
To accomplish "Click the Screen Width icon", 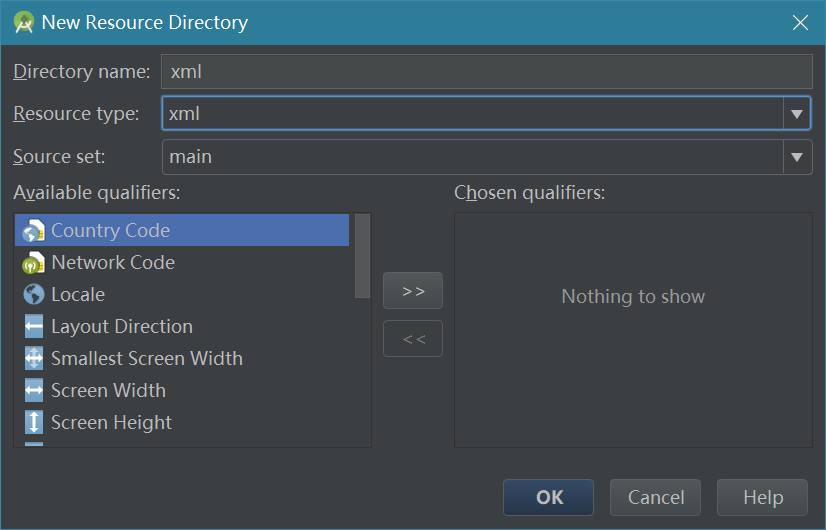I will [x=34, y=391].
